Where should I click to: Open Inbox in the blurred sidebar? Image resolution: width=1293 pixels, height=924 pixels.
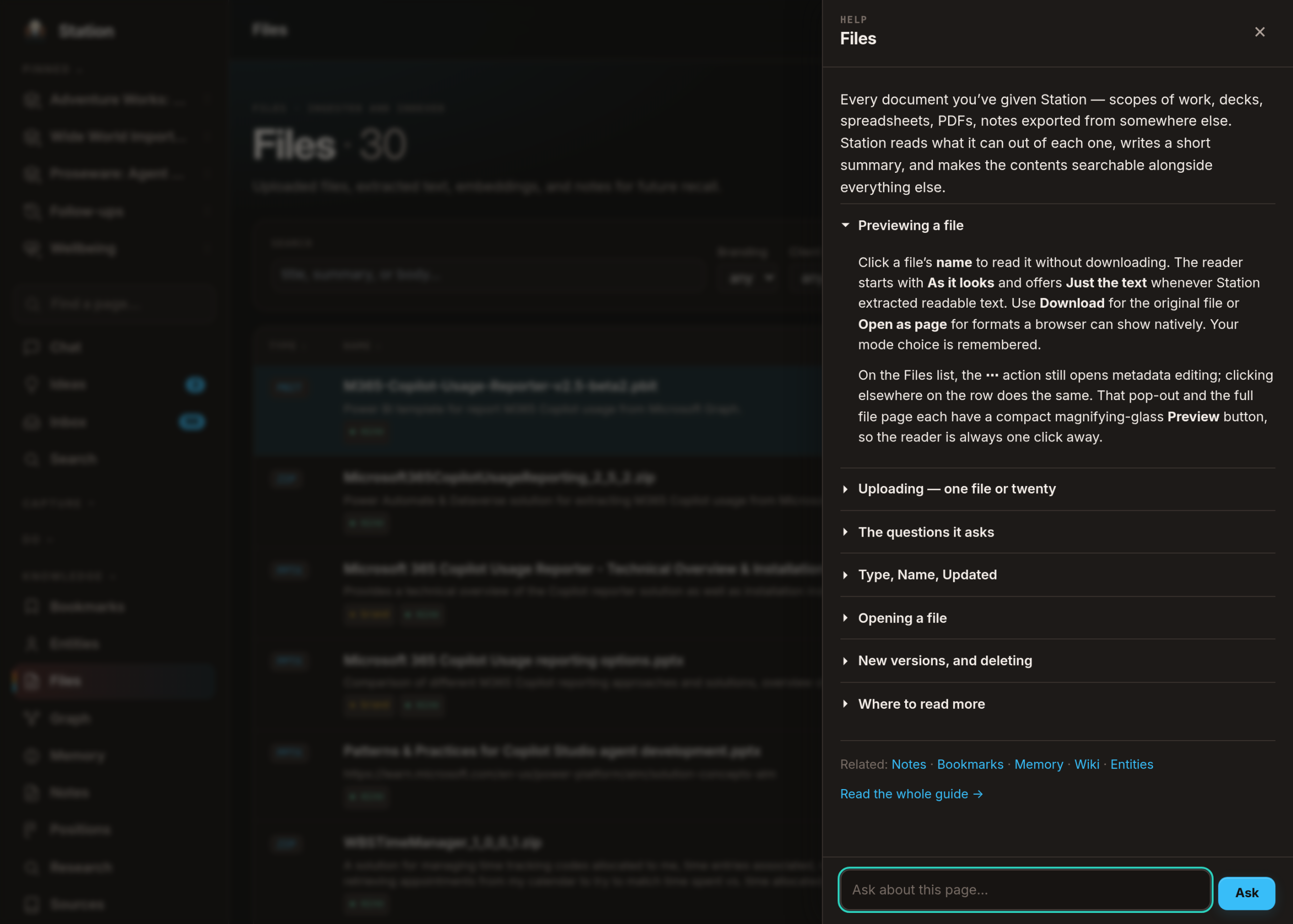(x=114, y=422)
